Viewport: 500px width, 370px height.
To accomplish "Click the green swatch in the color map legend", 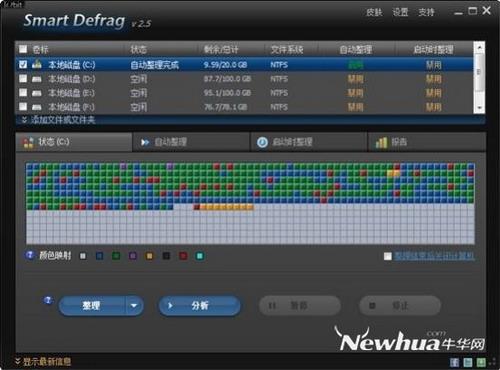I will tap(116, 256).
